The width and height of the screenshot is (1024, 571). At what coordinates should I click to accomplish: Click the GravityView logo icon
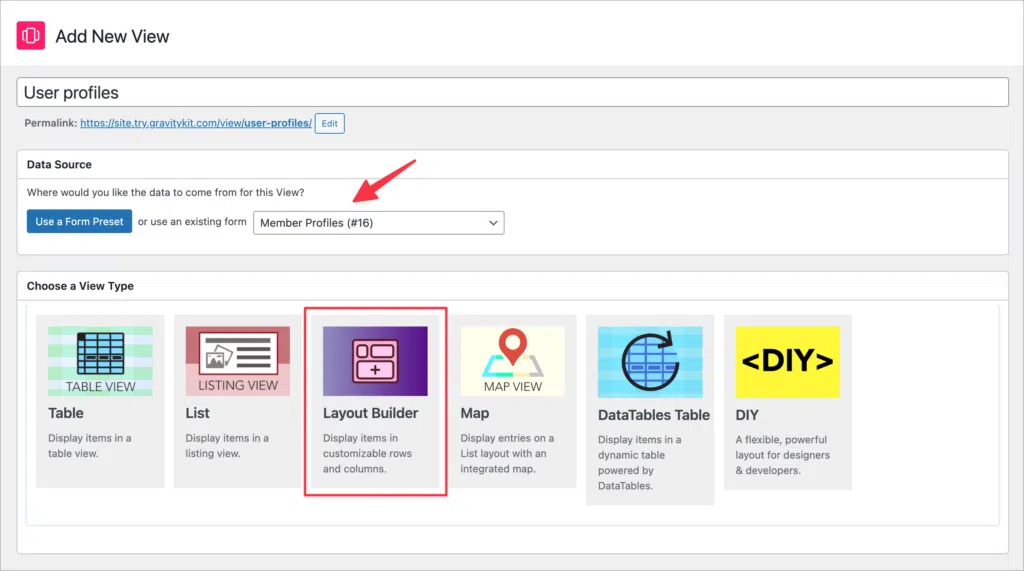pyautogui.click(x=31, y=36)
